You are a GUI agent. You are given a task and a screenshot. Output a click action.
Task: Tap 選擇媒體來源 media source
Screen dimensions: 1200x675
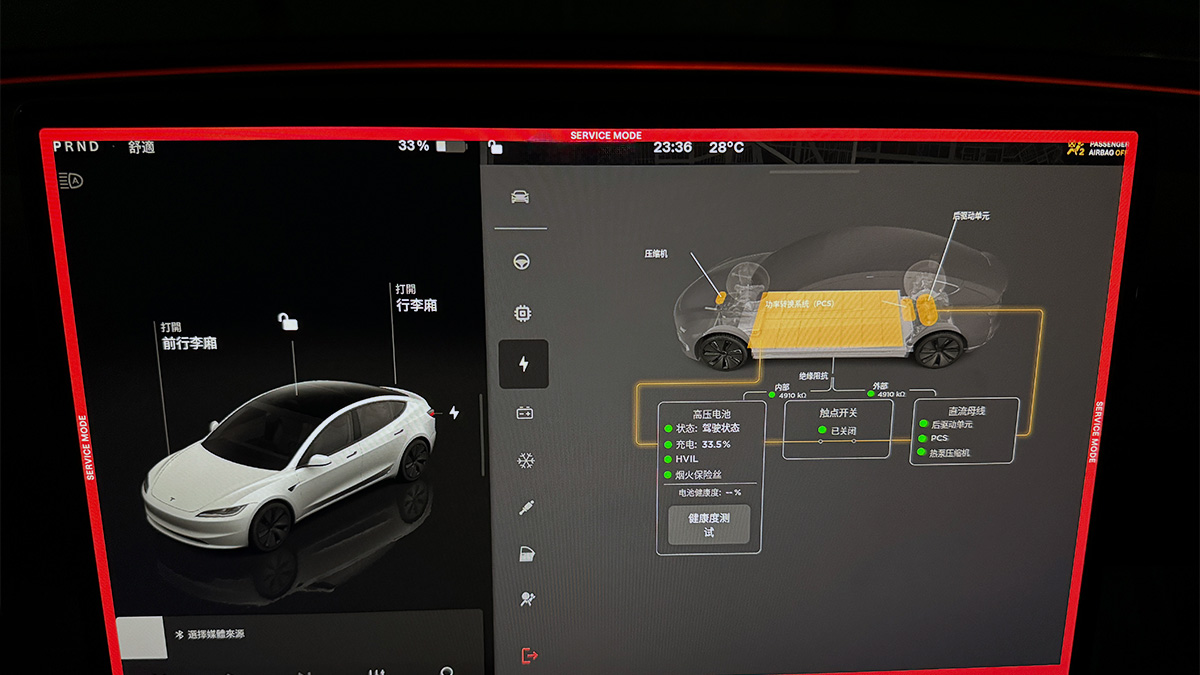point(216,634)
